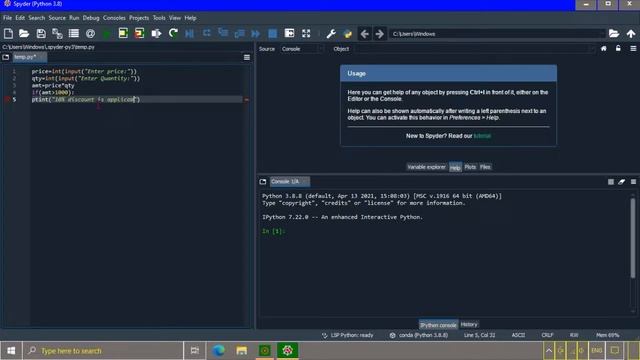Run the cell and advance to next
The width and height of the screenshot is (640, 360).
click(x=140, y=33)
